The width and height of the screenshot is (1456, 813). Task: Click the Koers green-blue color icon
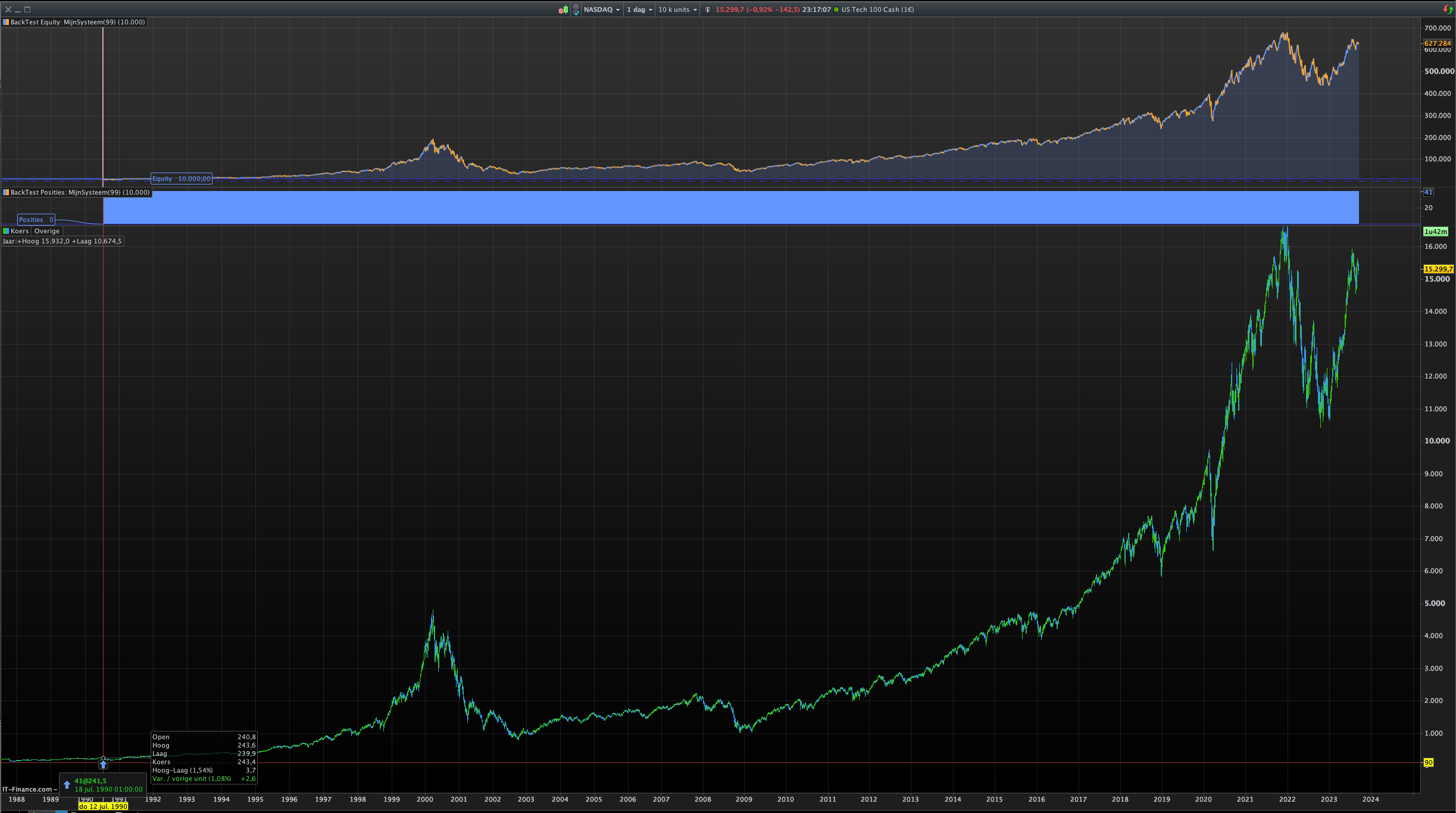(6, 231)
